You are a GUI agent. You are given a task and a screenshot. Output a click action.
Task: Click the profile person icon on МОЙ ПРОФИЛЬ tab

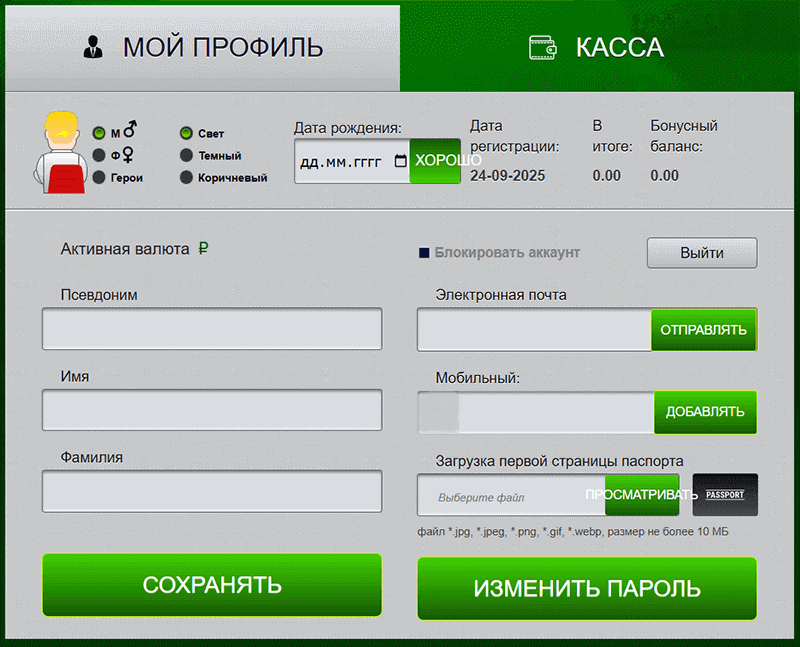tap(93, 46)
